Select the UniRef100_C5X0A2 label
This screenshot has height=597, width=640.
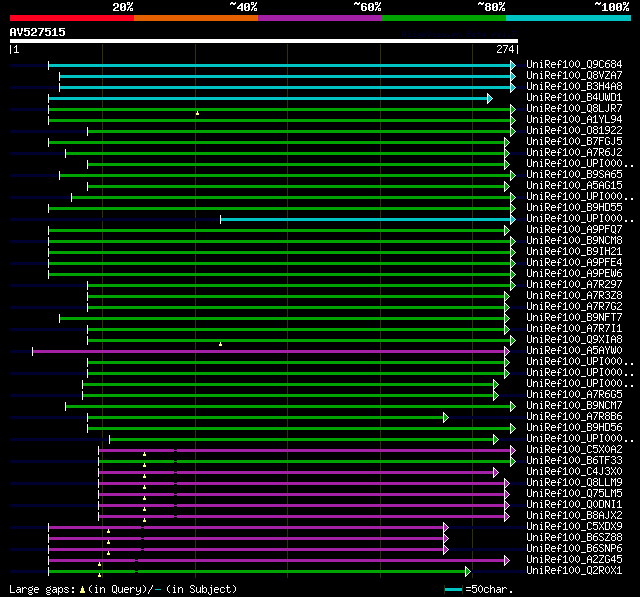574,450
